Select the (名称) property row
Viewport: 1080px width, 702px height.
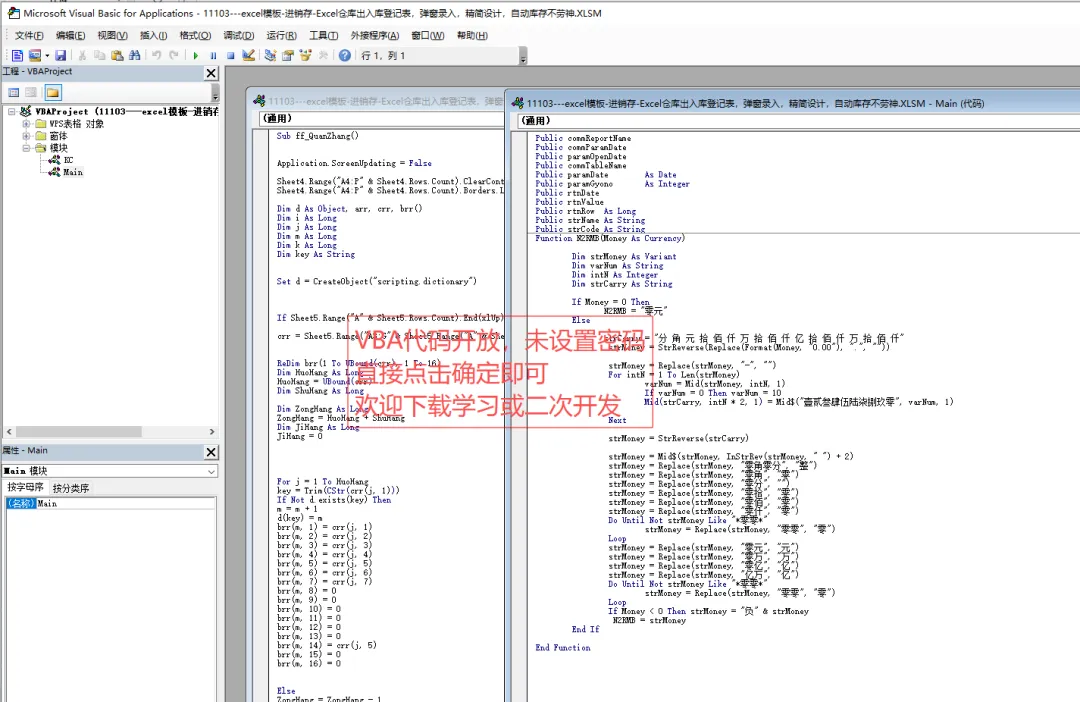(110, 504)
